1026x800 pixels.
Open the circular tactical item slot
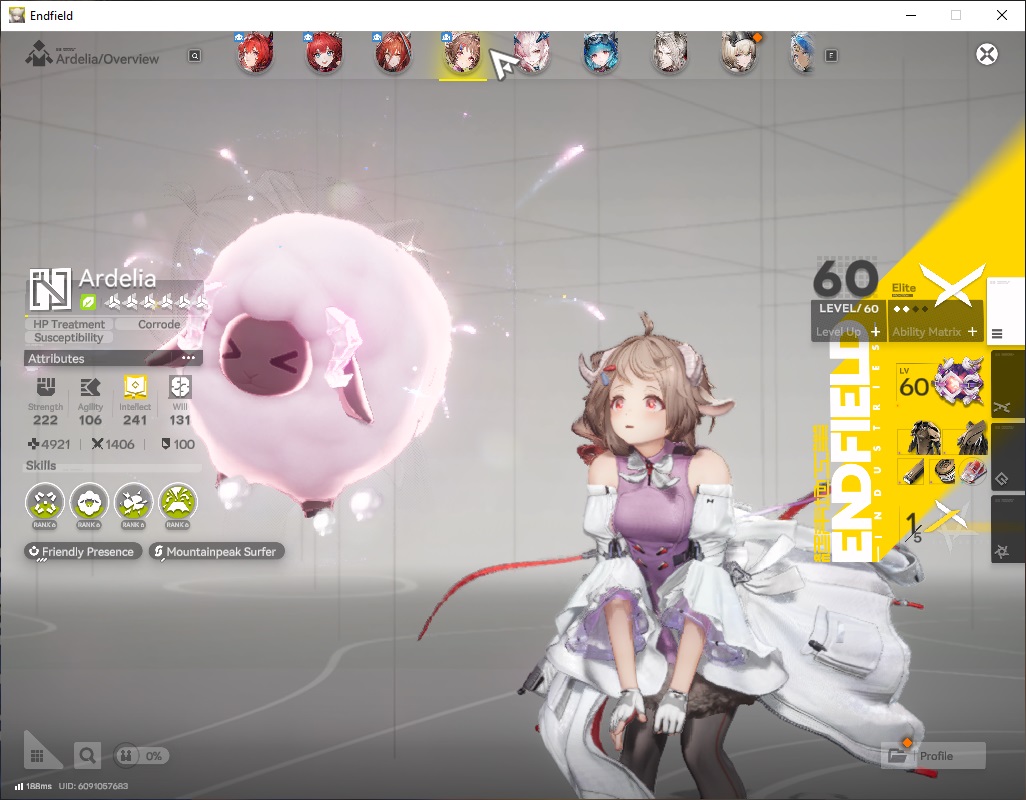(973, 471)
